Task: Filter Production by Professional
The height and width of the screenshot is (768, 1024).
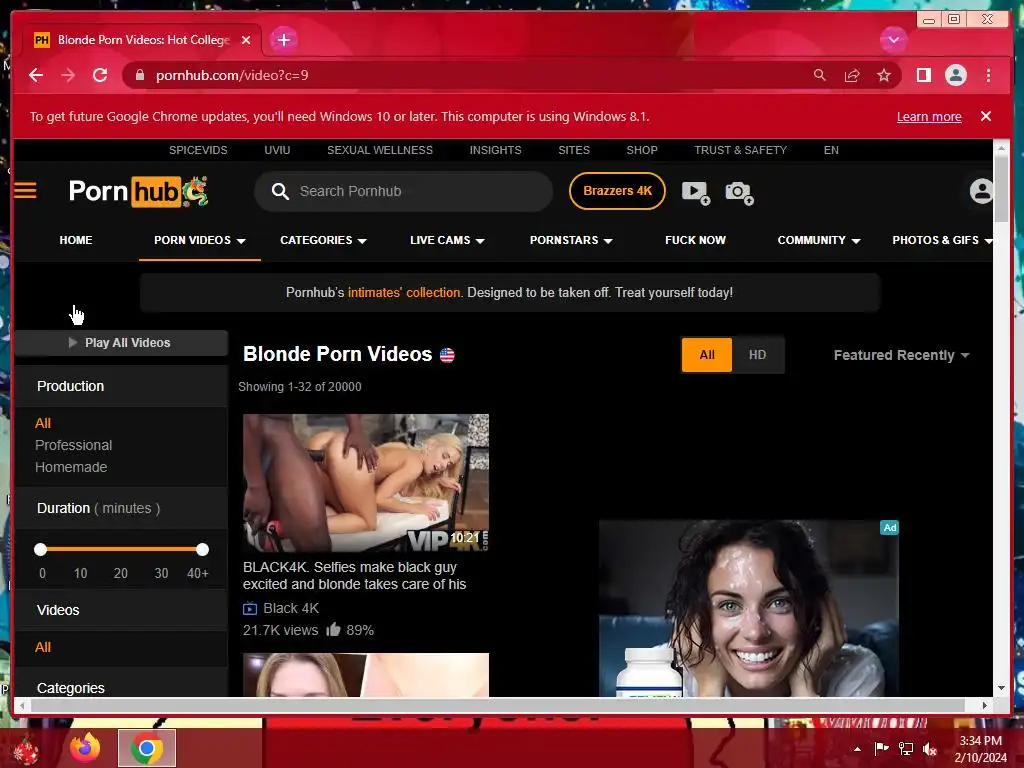Action: click(74, 445)
